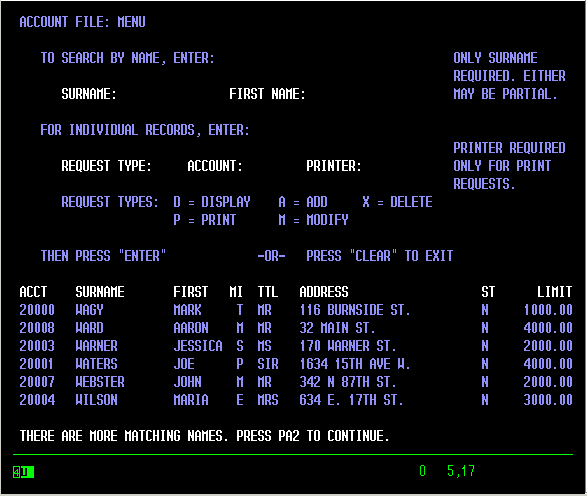Click the ACCT column header
This screenshot has height=496, width=587.
click(x=33, y=292)
